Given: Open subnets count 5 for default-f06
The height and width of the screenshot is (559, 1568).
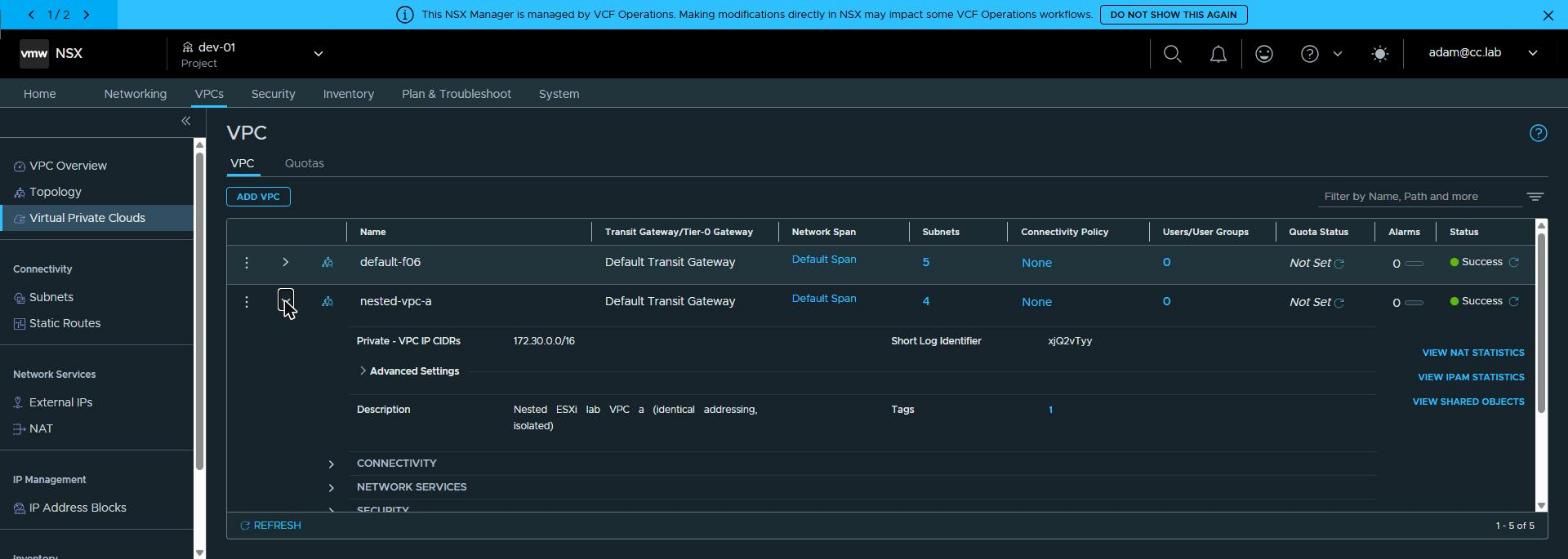Looking at the screenshot, I should click(x=926, y=262).
